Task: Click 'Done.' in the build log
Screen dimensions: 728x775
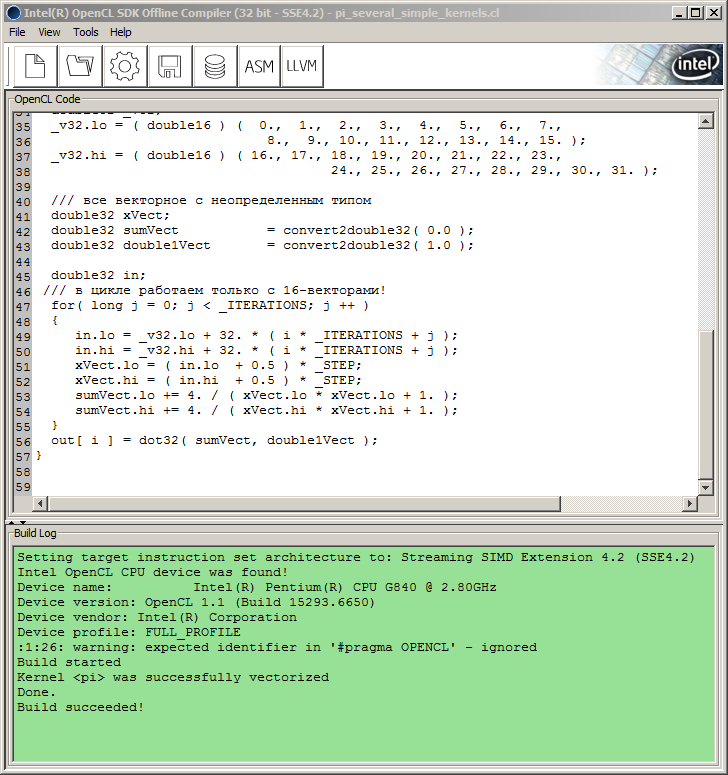Action: [36, 692]
